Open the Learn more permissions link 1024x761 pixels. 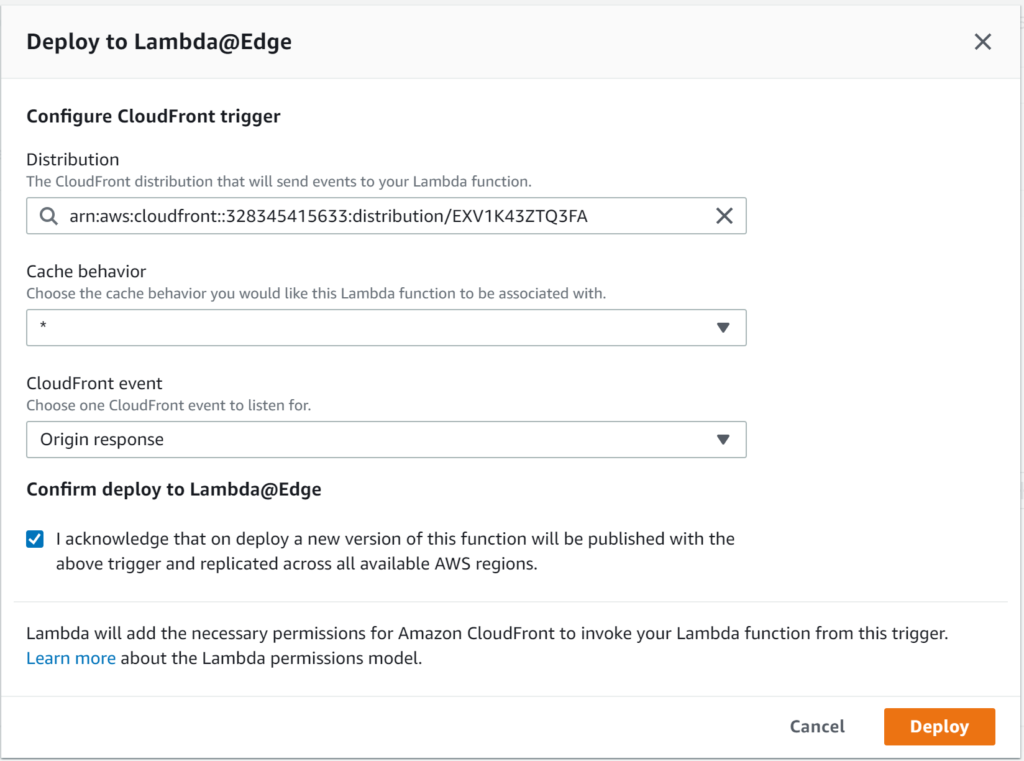click(70, 658)
